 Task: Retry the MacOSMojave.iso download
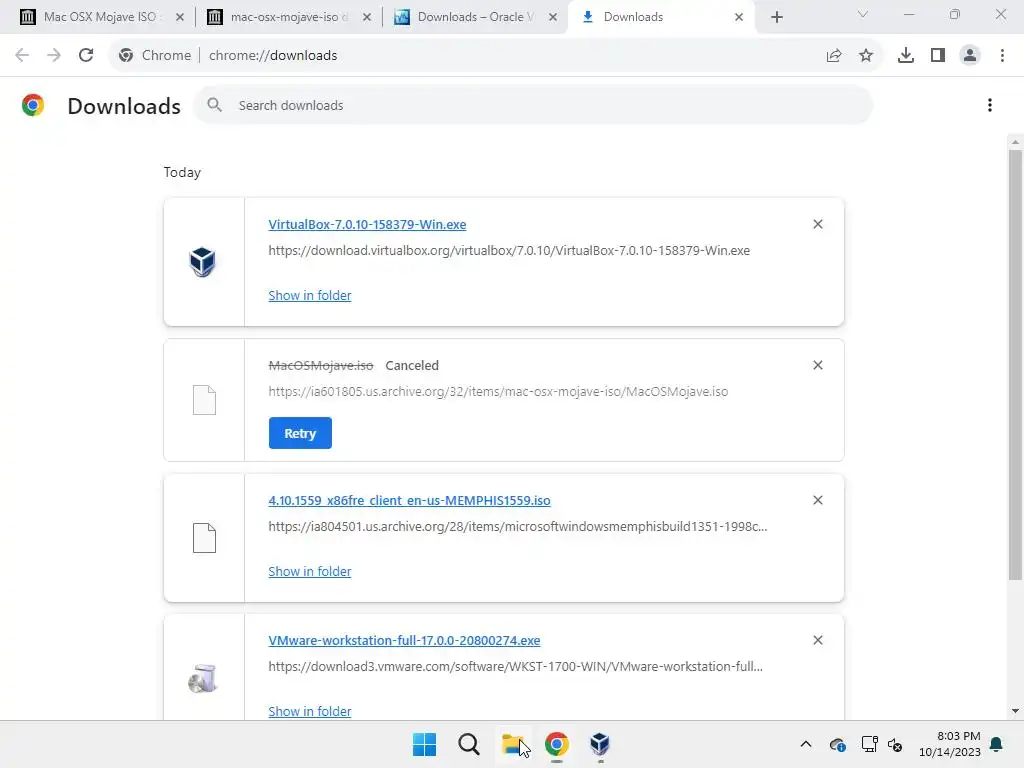pos(300,433)
